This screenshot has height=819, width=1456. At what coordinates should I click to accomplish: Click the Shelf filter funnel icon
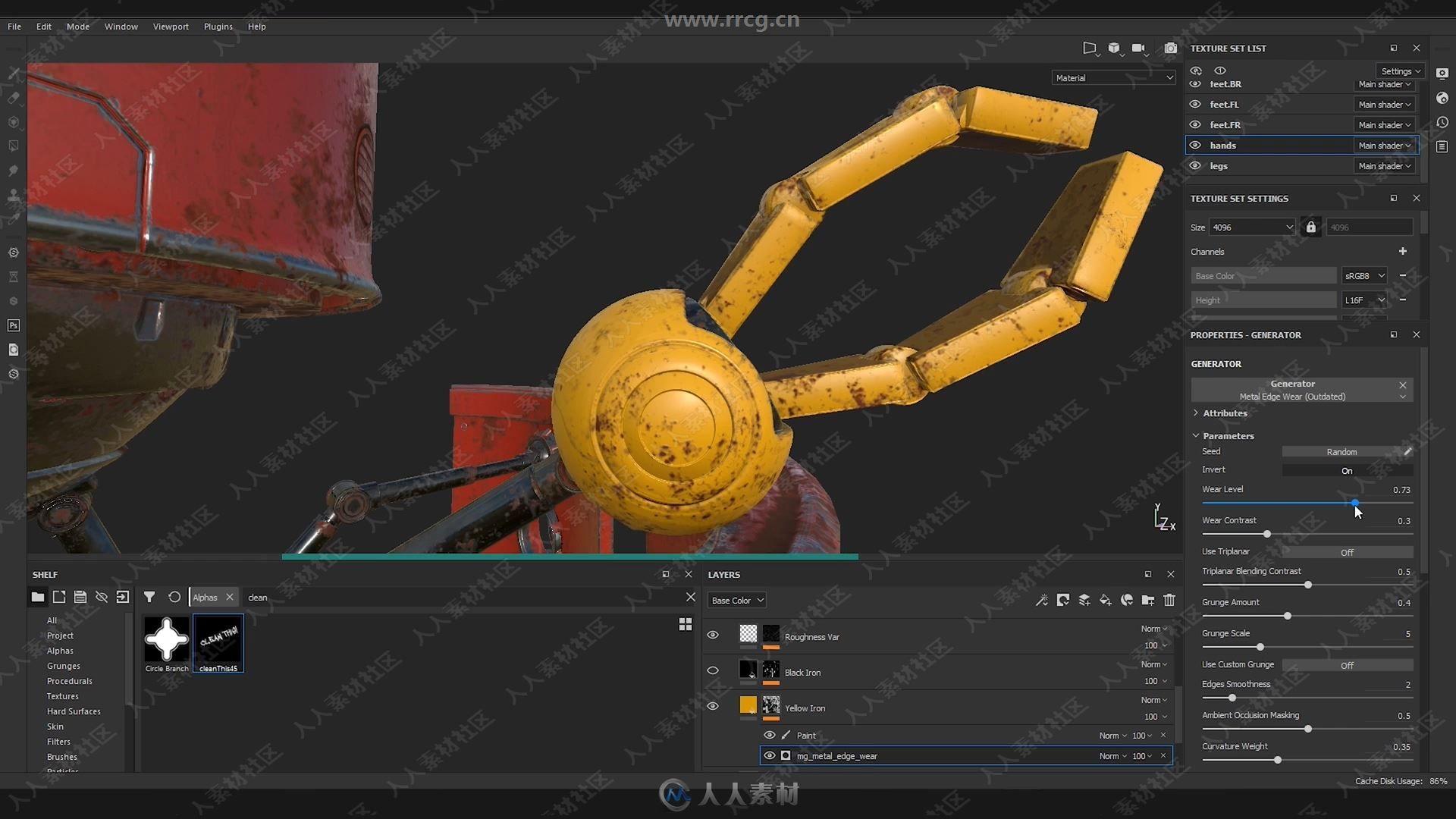149,597
